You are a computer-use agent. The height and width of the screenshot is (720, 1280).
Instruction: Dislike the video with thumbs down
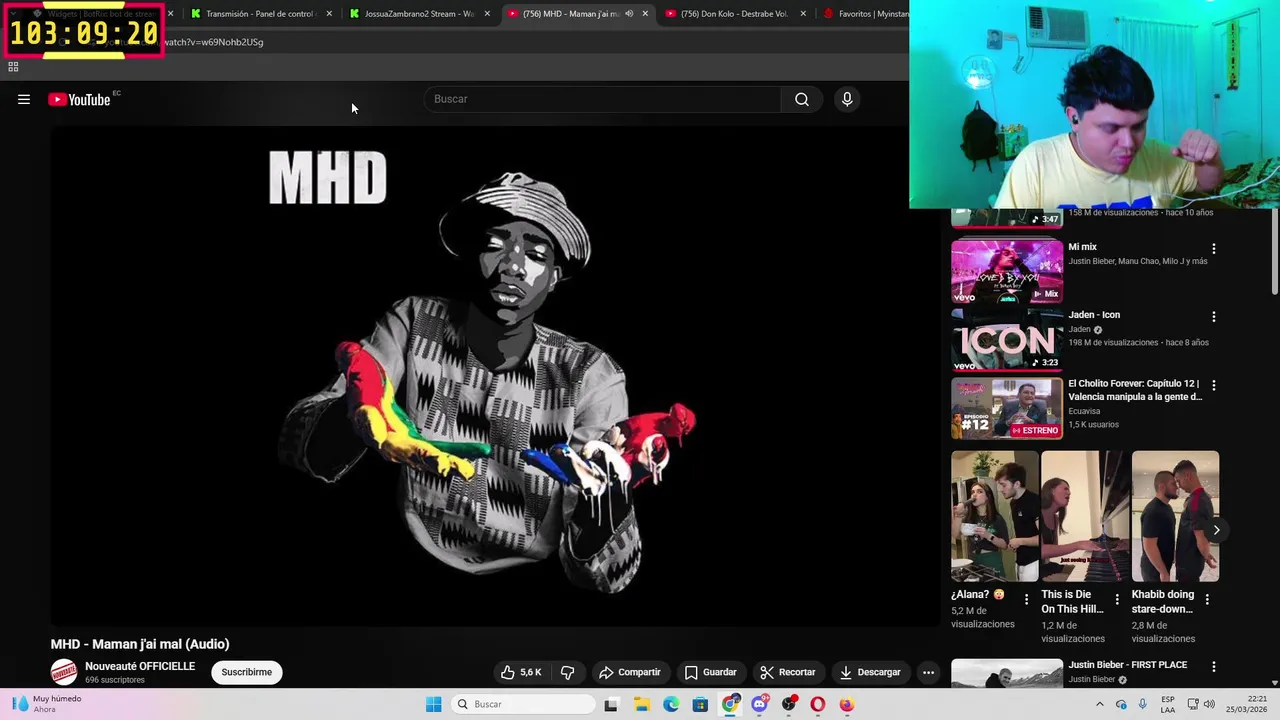click(567, 672)
